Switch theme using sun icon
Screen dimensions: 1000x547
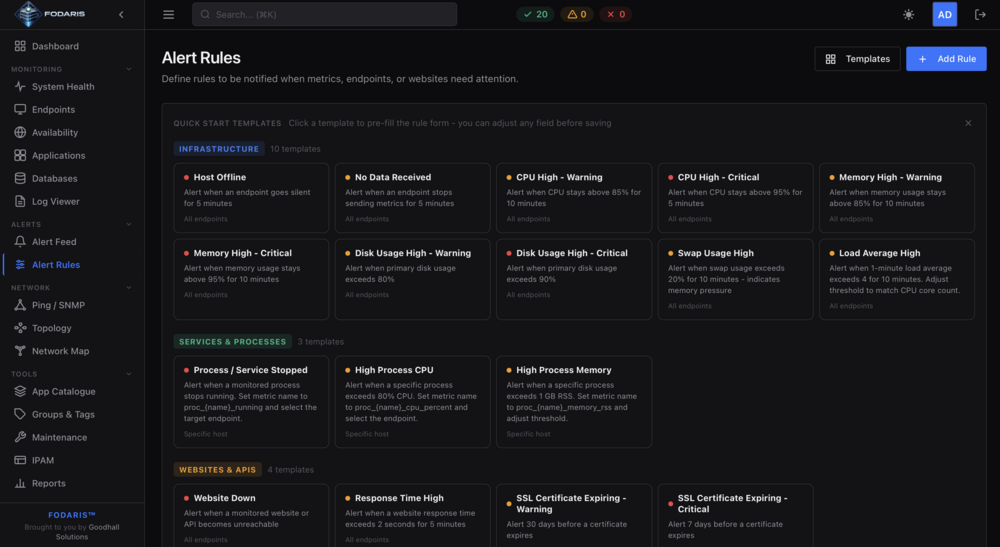(909, 15)
